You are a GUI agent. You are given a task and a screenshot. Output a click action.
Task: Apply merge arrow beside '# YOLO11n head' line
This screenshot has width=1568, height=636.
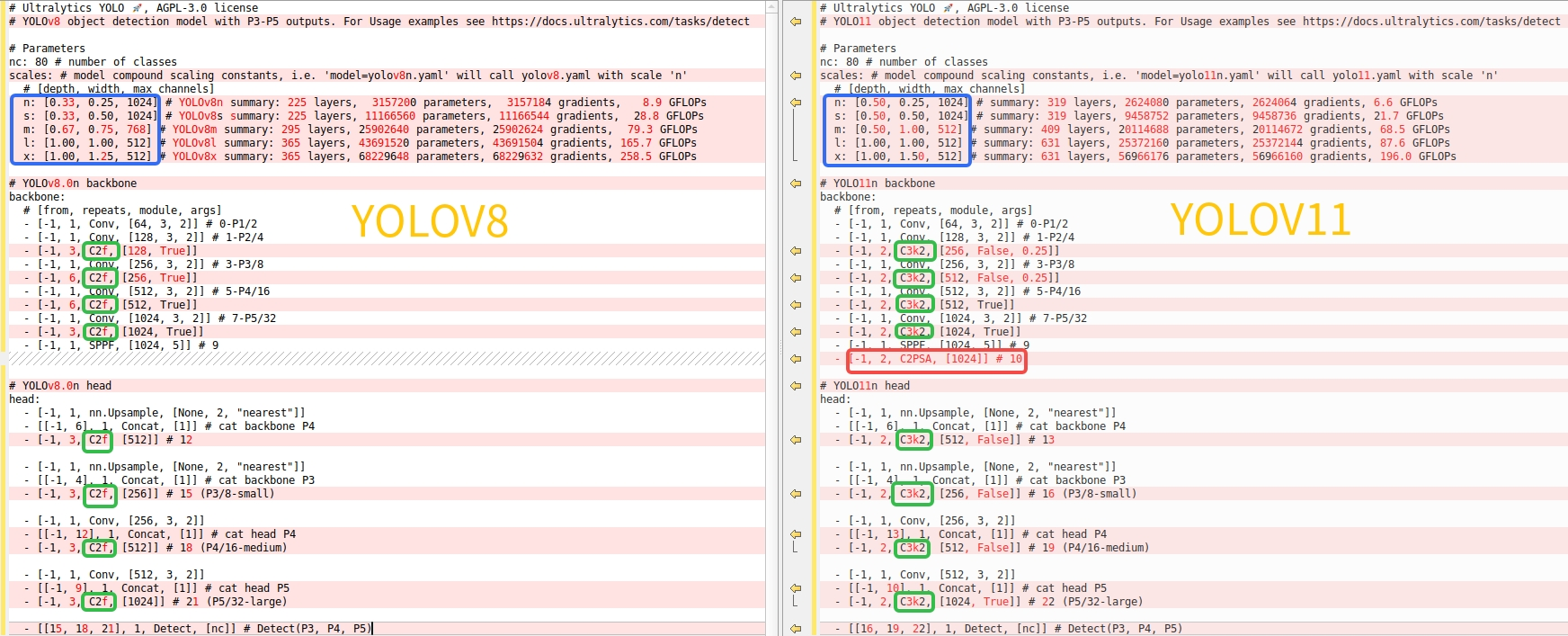coord(796,386)
